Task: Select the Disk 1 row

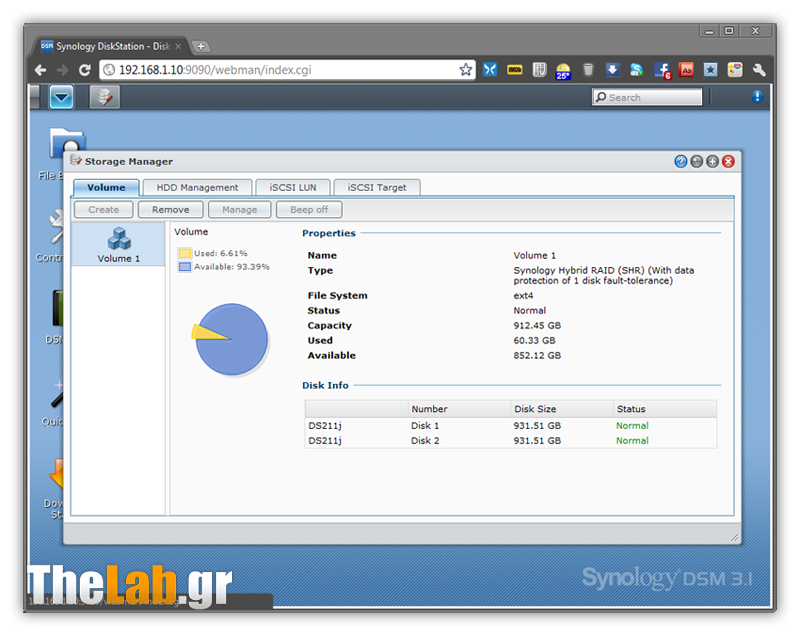Action: pos(510,426)
